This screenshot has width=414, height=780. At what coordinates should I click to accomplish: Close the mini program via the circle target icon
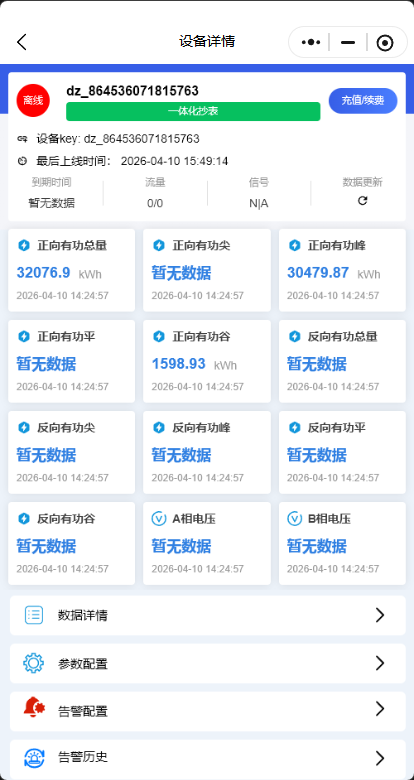click(x=385, y=43)
